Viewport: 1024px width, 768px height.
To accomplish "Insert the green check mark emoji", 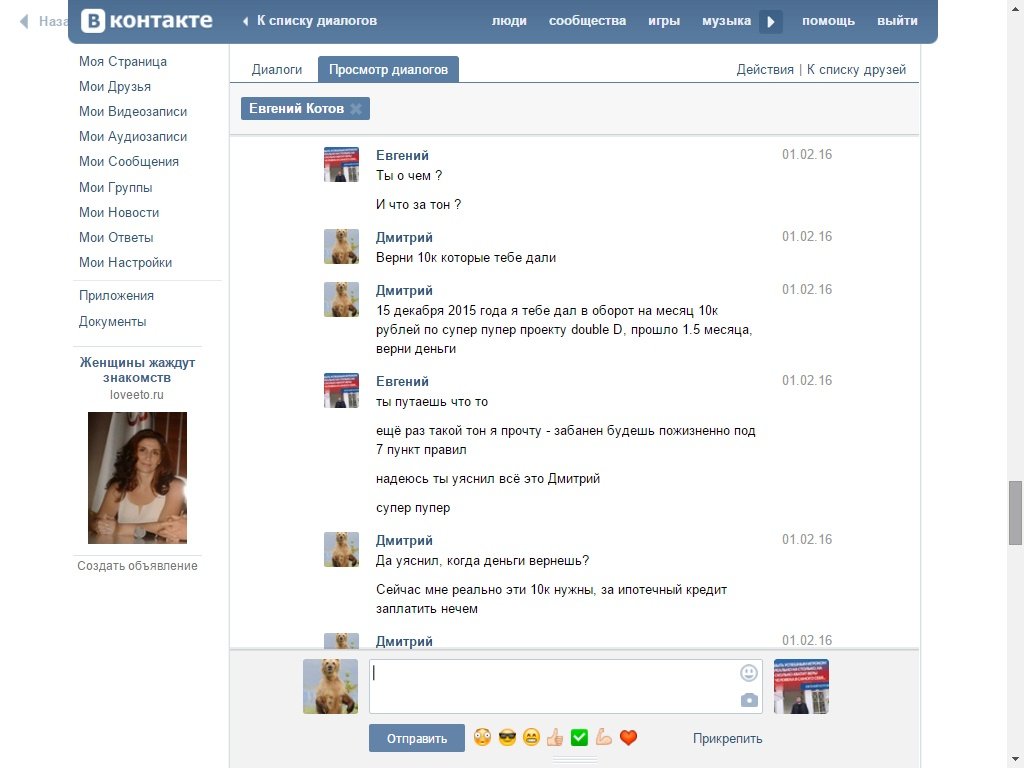I will 579,738.
